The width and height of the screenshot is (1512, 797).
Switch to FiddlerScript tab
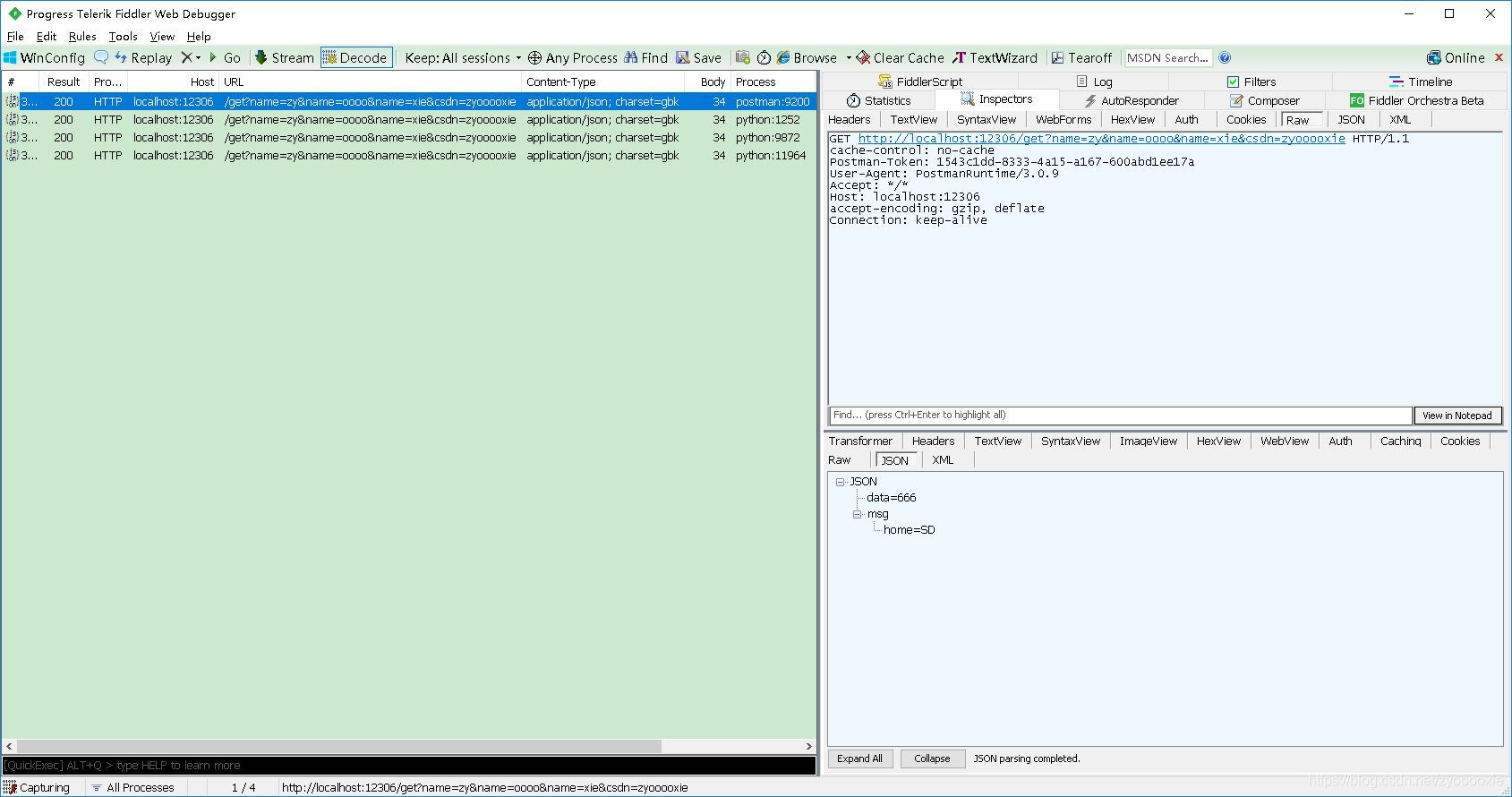[x=920, y=81]
